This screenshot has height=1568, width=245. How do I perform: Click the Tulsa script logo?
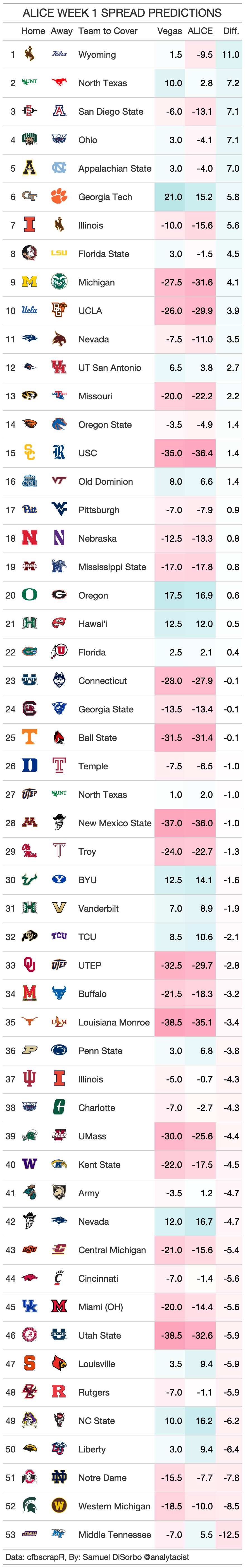coord(59,54)
